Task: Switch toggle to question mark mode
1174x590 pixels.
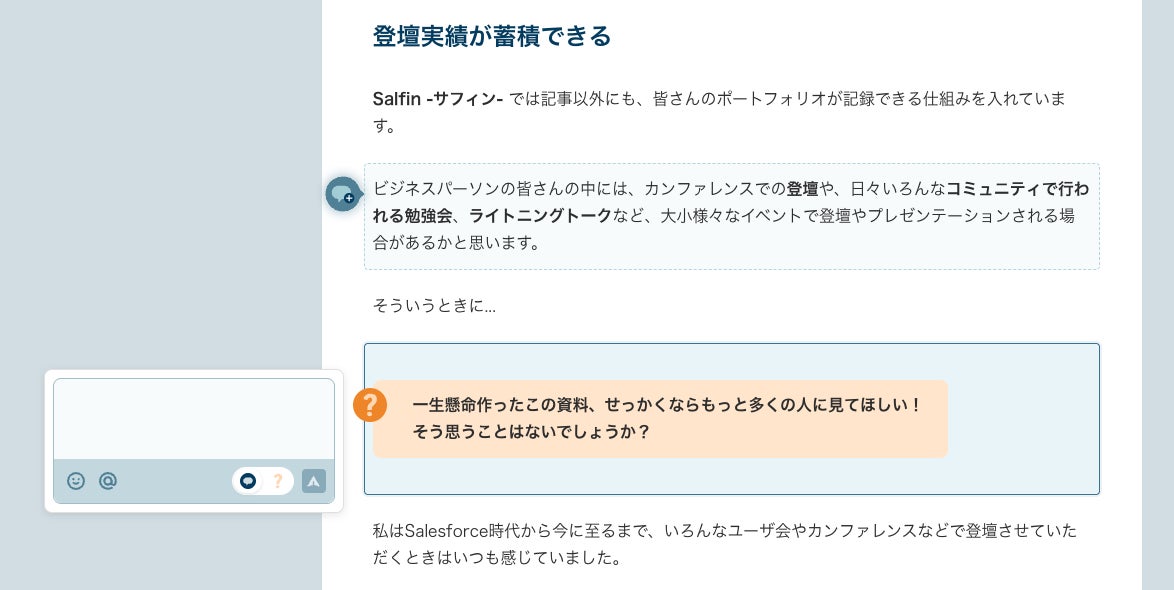Action: [278, 481]
